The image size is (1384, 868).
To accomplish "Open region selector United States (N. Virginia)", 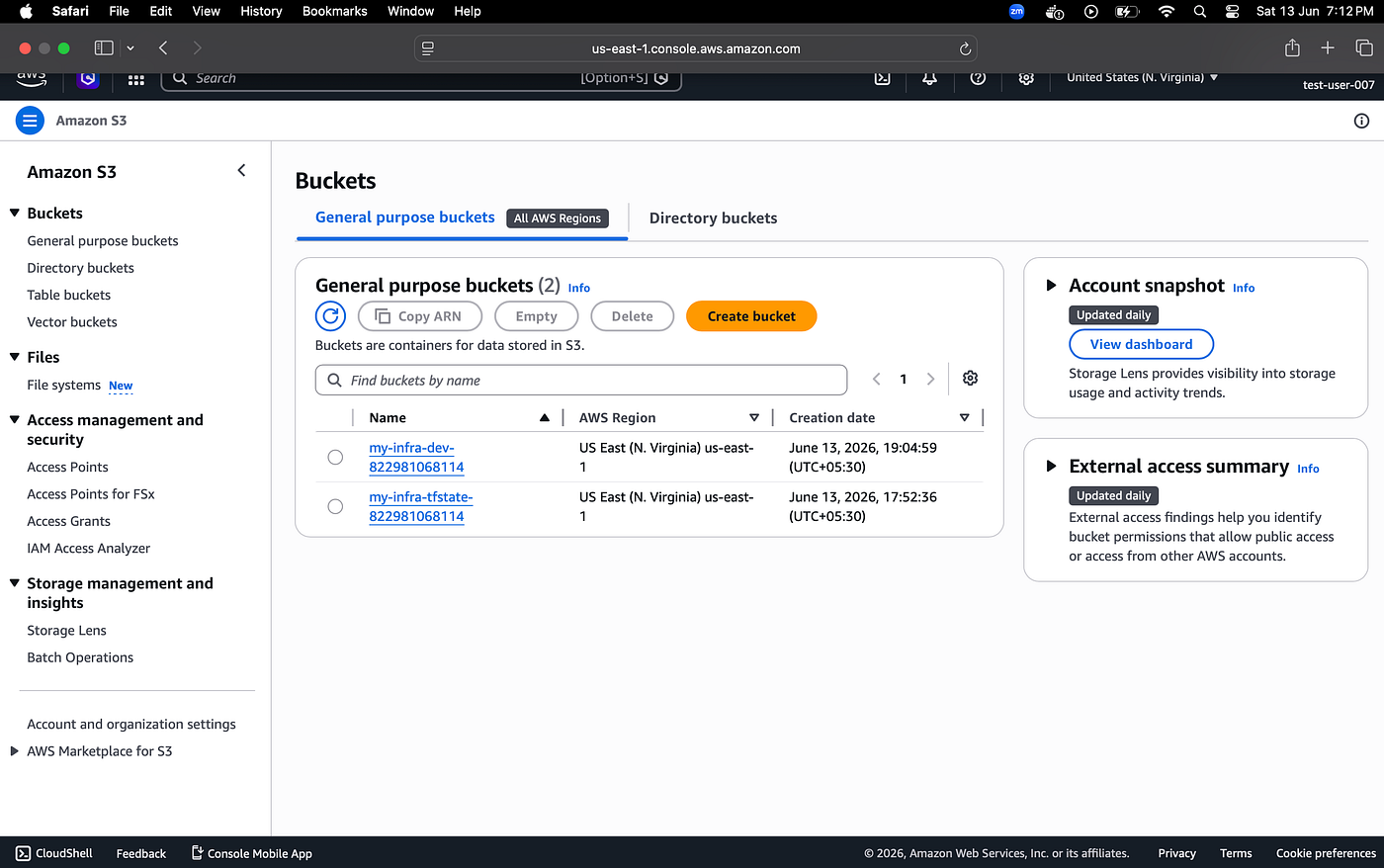I will (x=1142, y=77).
